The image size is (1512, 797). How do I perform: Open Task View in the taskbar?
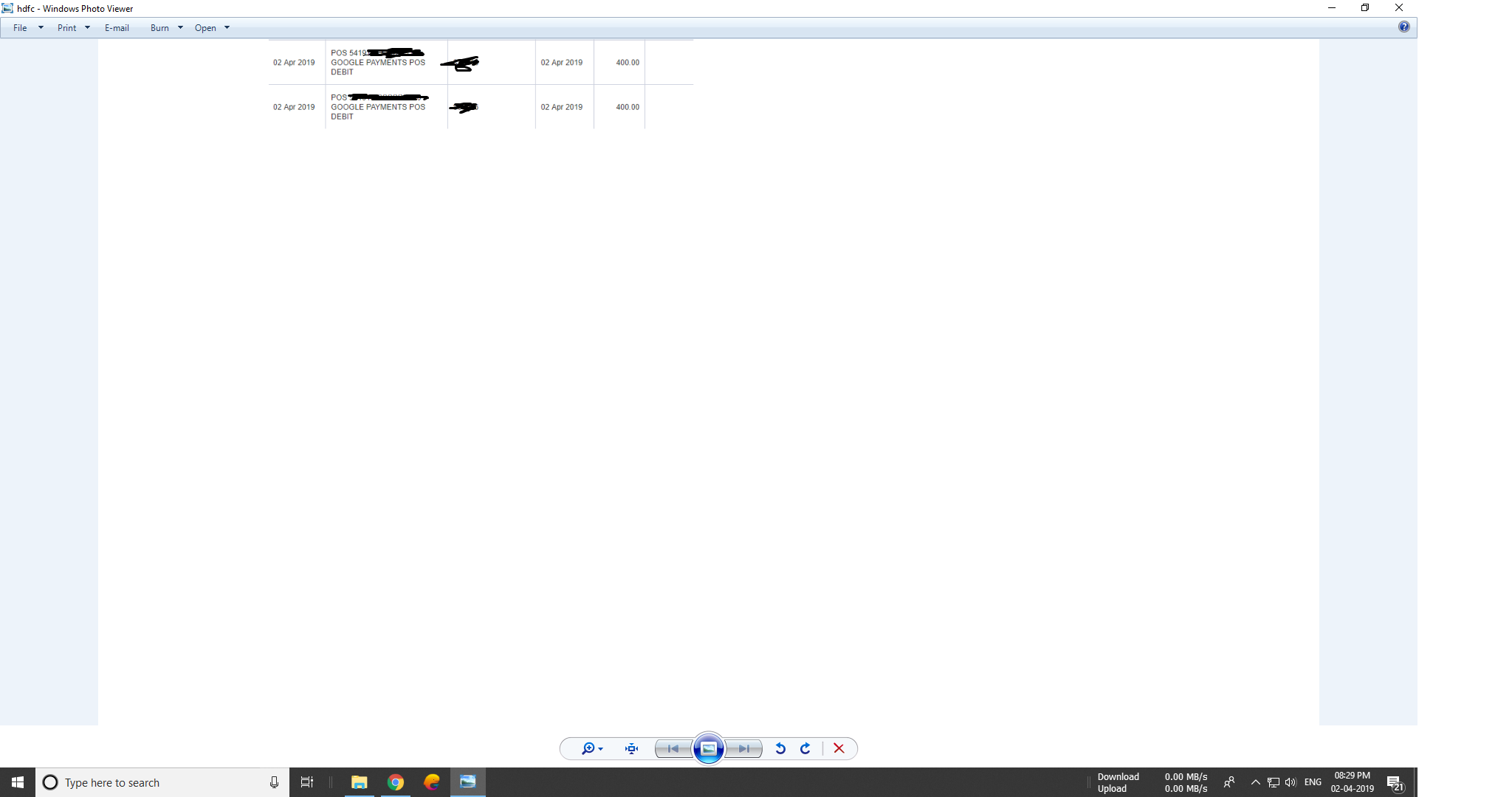pyautogui.click(x=307, y=782)
